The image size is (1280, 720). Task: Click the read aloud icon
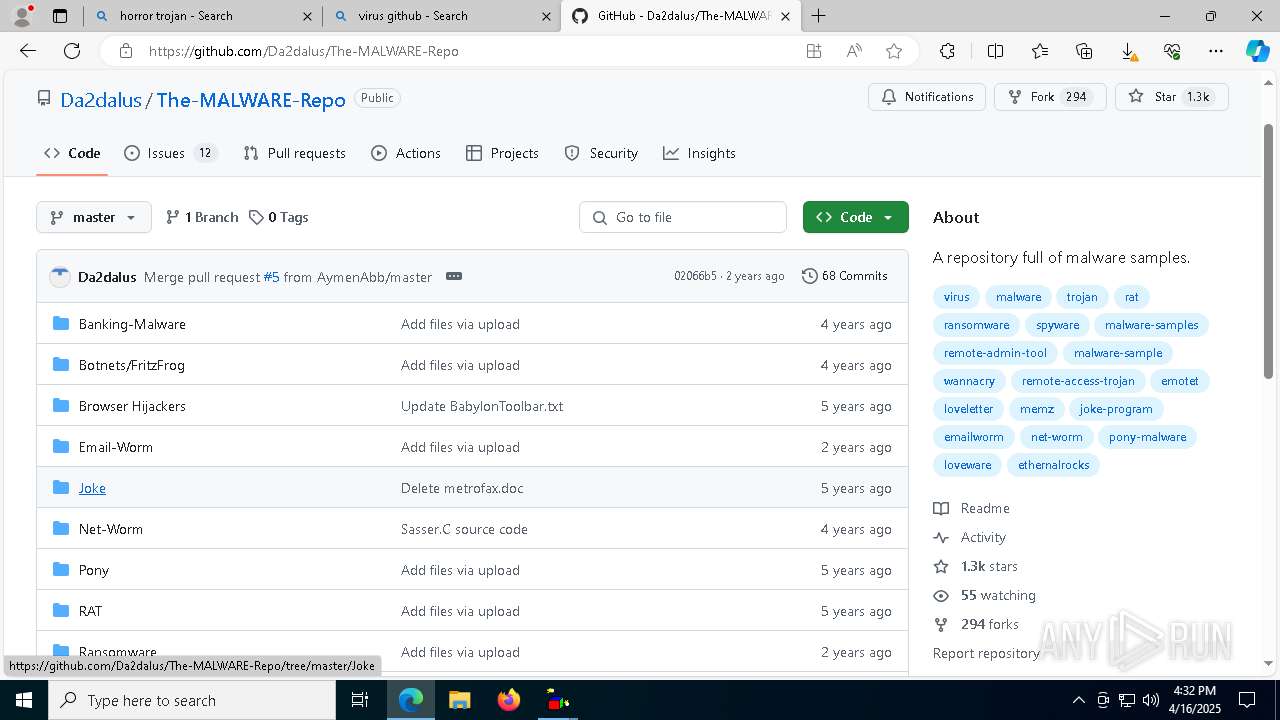pos(854,51)
